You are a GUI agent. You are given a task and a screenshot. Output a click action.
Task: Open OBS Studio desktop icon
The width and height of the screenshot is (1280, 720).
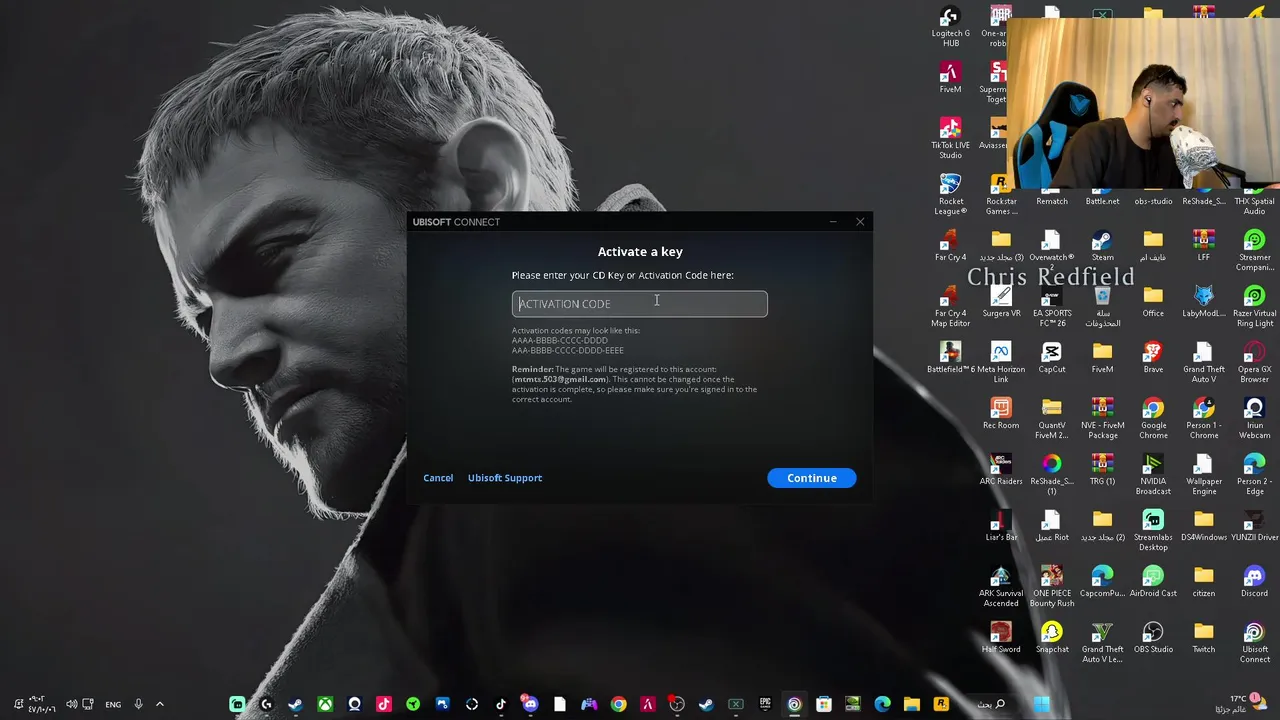coord(1153,638)
